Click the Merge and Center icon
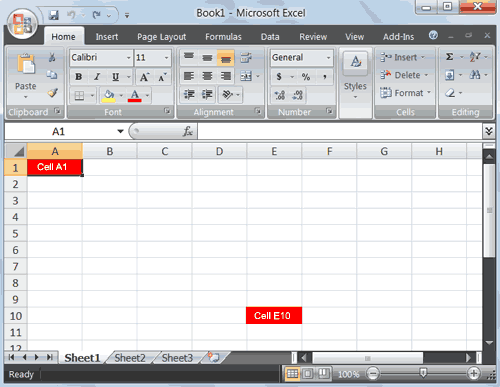This screenshot has height=387, width=500. click(x=246, y=76)
